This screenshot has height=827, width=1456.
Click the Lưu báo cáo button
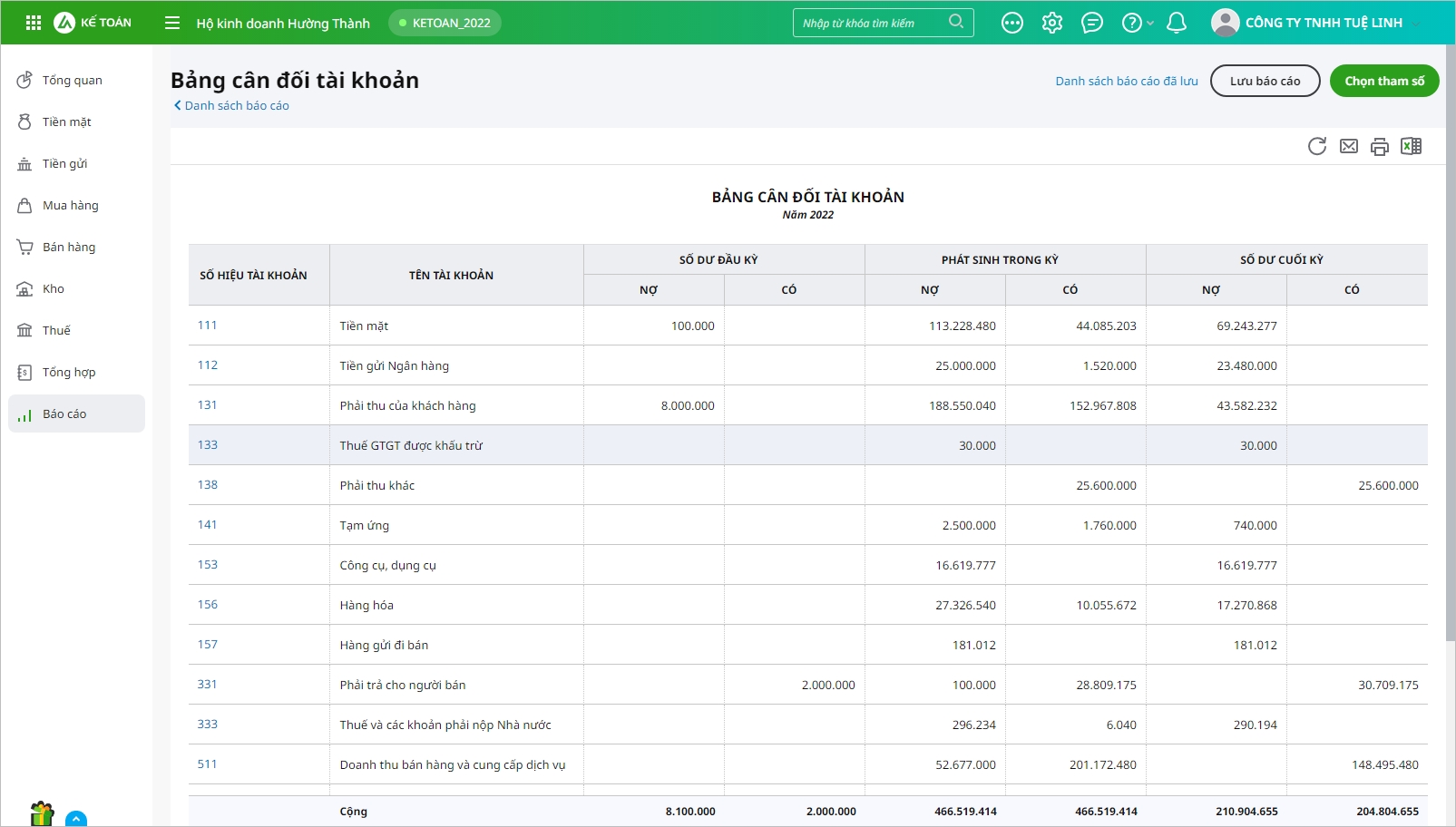coord(1265,81)
